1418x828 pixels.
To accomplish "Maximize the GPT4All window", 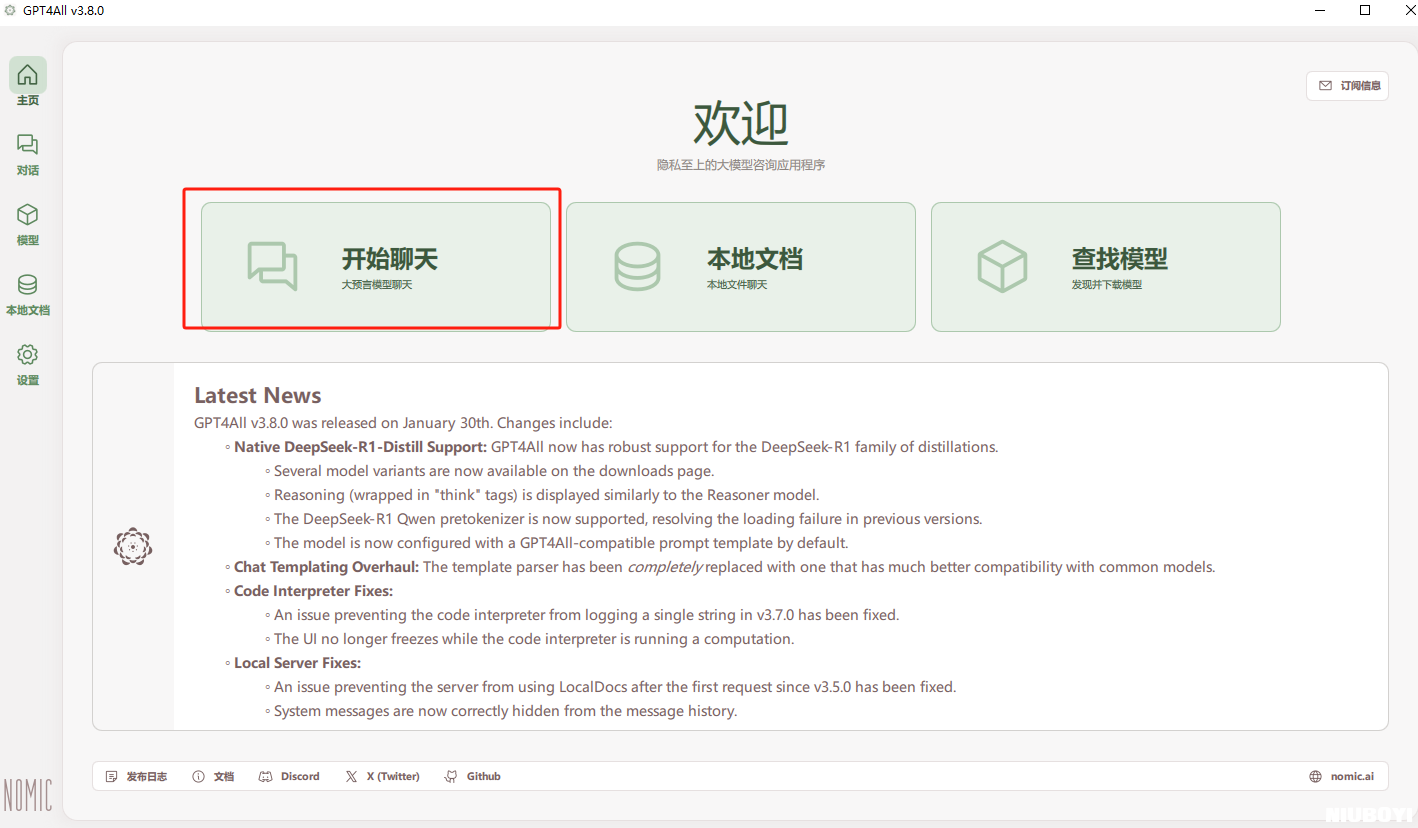I will click(x=1364, y=10).
